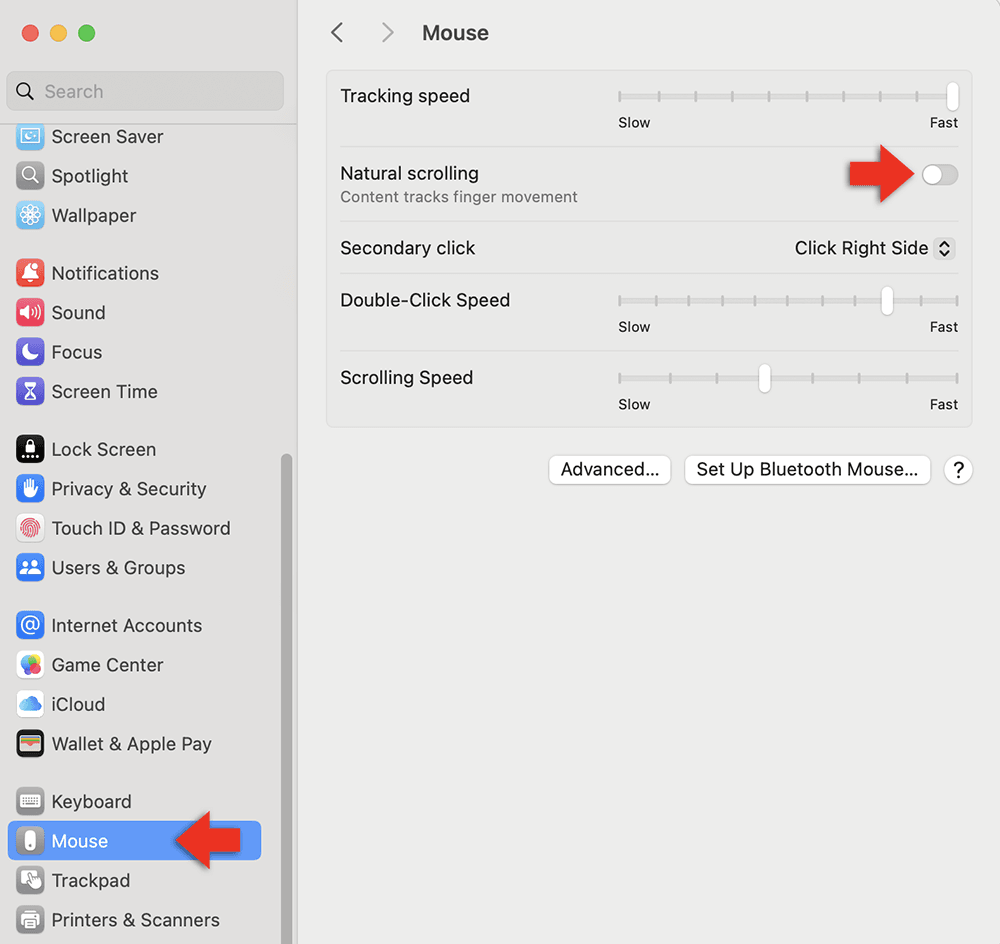Select Wallpaper in the sidebar

(135, 216)
